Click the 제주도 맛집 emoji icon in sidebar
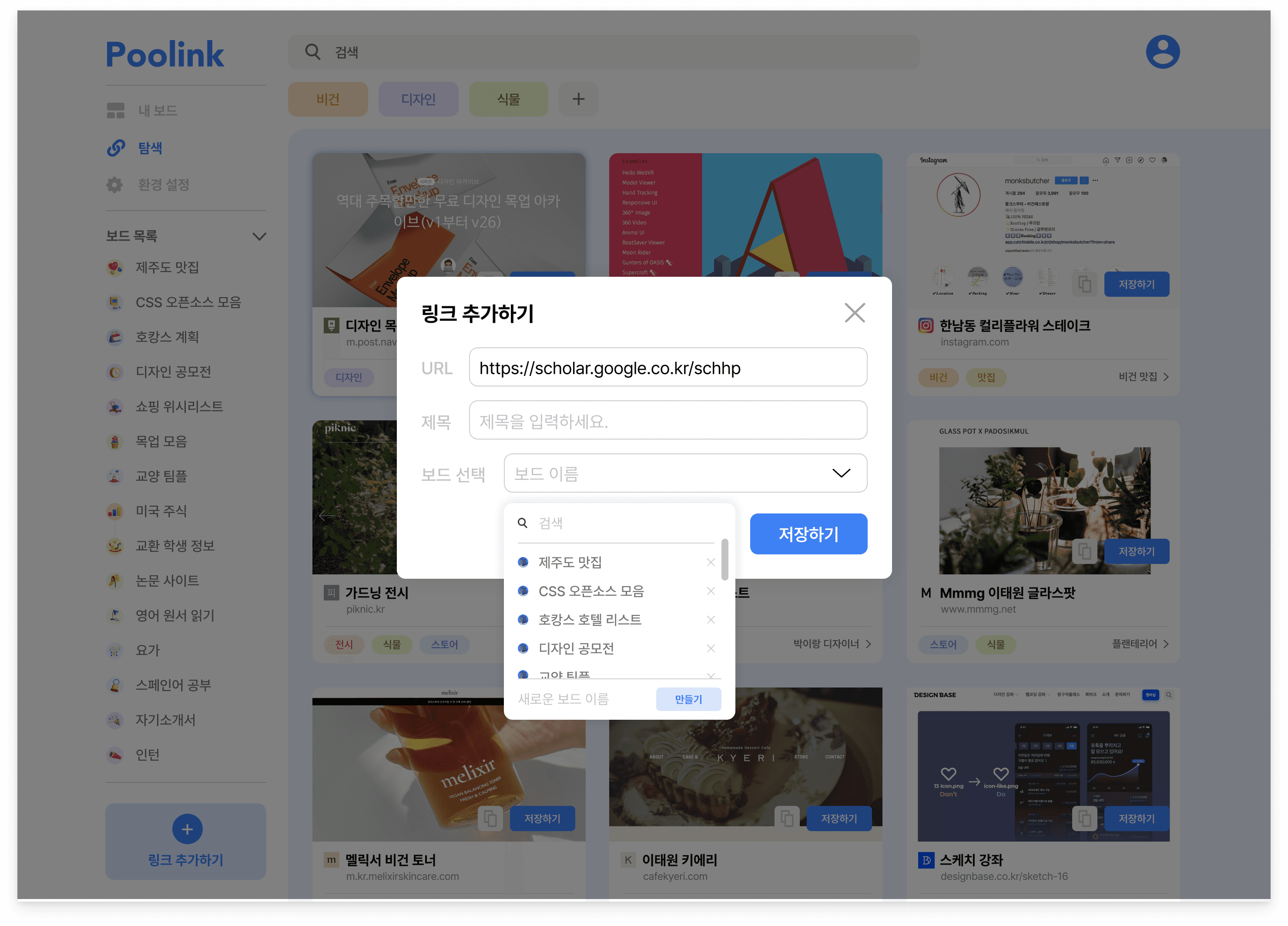 click(x=115, y=268)
